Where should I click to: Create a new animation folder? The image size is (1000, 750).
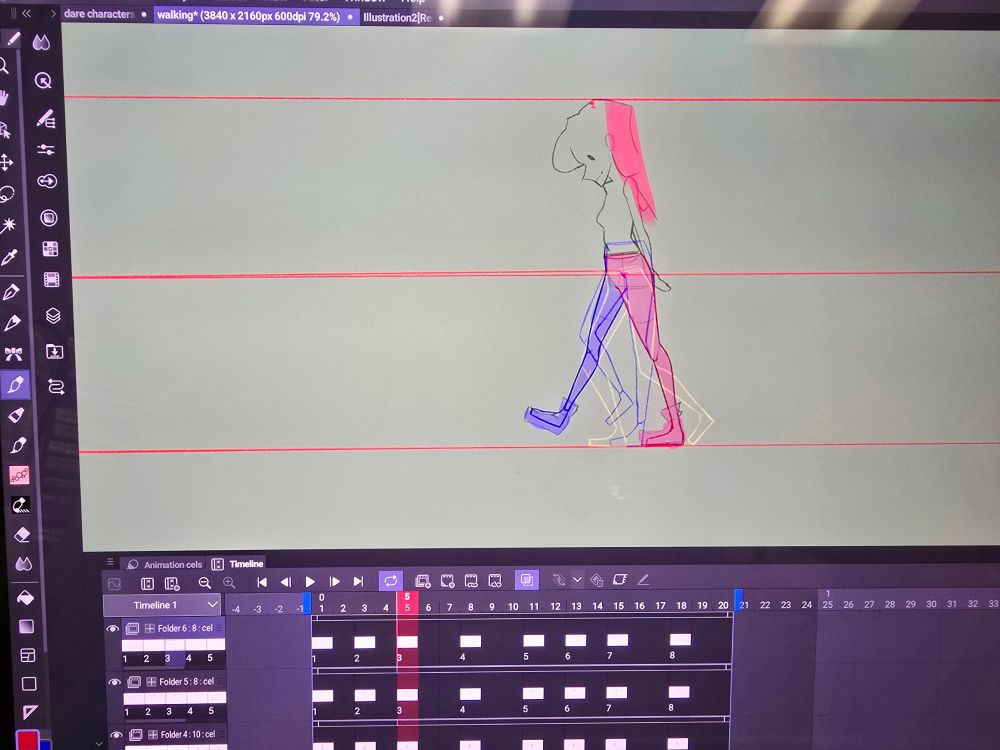(x=422, y=580)
